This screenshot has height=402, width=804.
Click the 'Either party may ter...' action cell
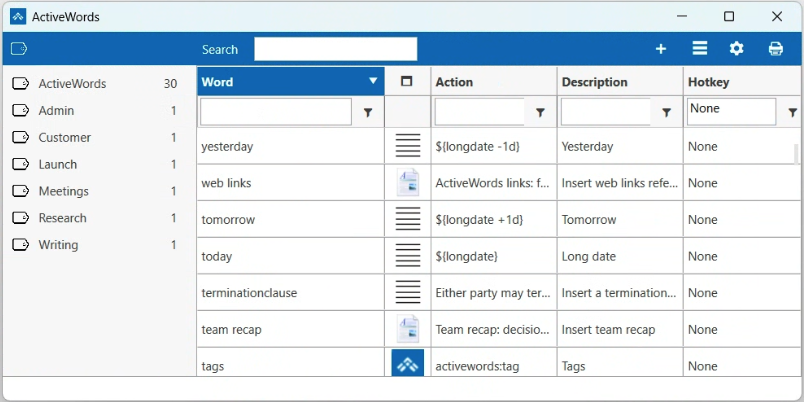494,293
